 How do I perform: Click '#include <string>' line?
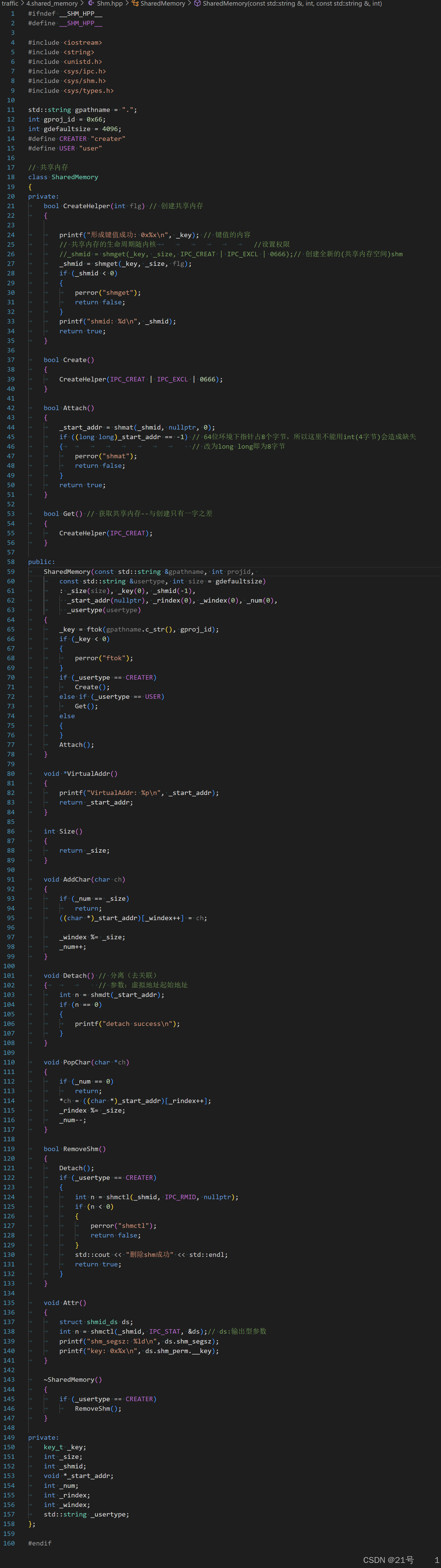pyautogui.click(x=61, y=52)
